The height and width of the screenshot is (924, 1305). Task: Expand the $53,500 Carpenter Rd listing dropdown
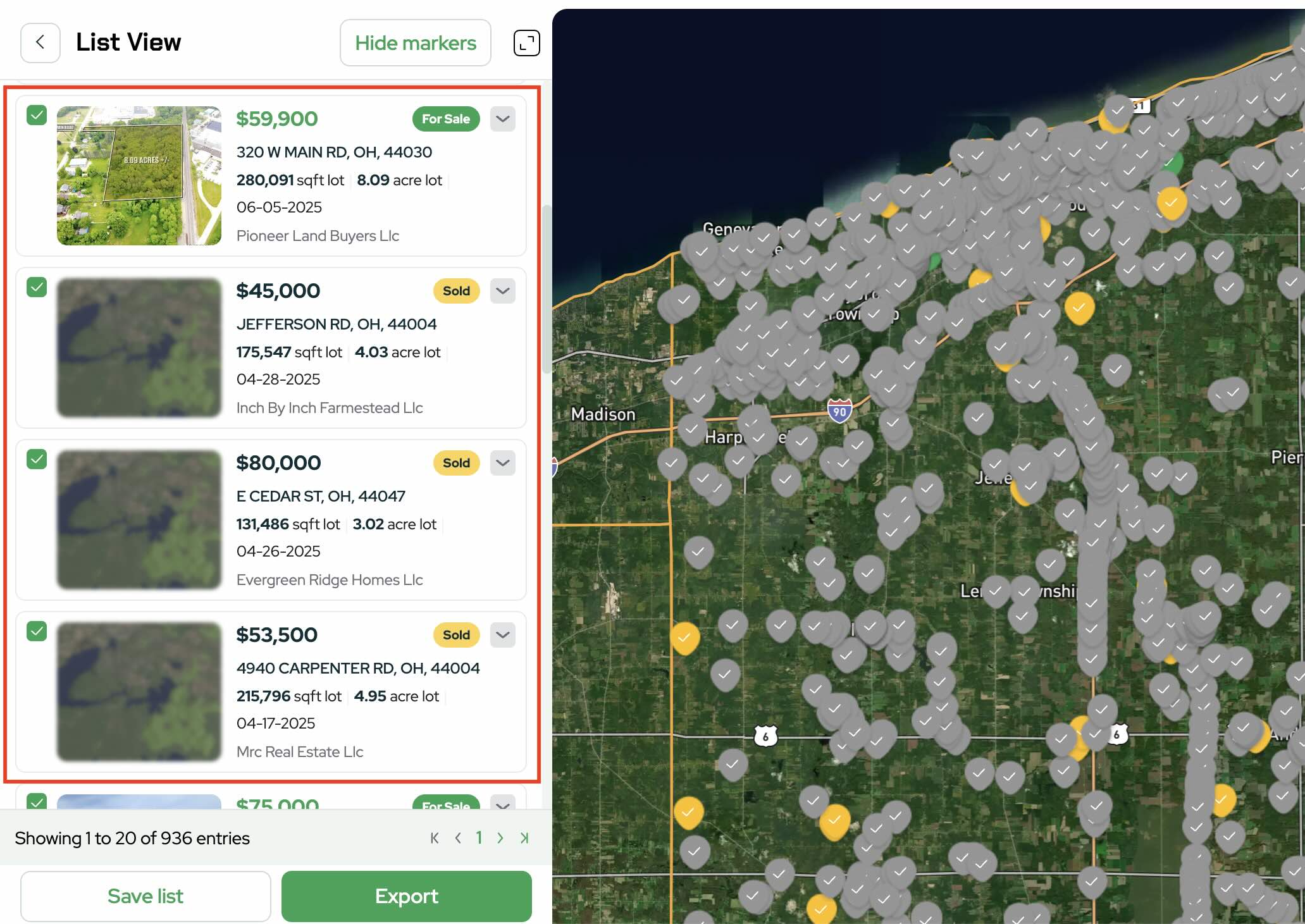pos(502,635)
